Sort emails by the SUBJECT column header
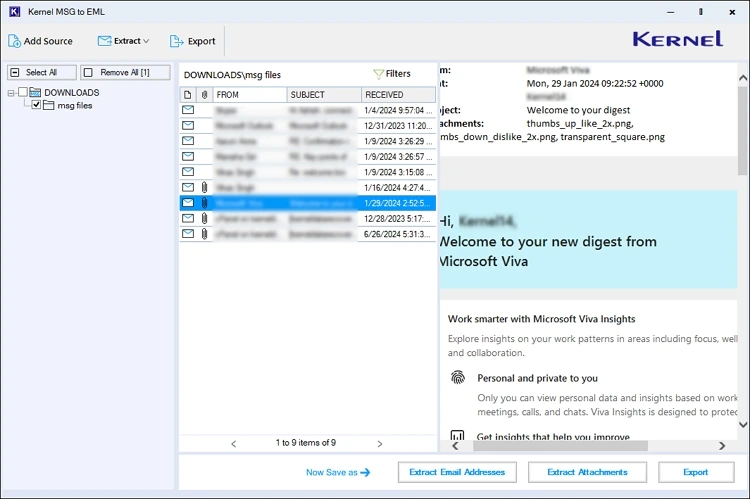 (322, 95)
